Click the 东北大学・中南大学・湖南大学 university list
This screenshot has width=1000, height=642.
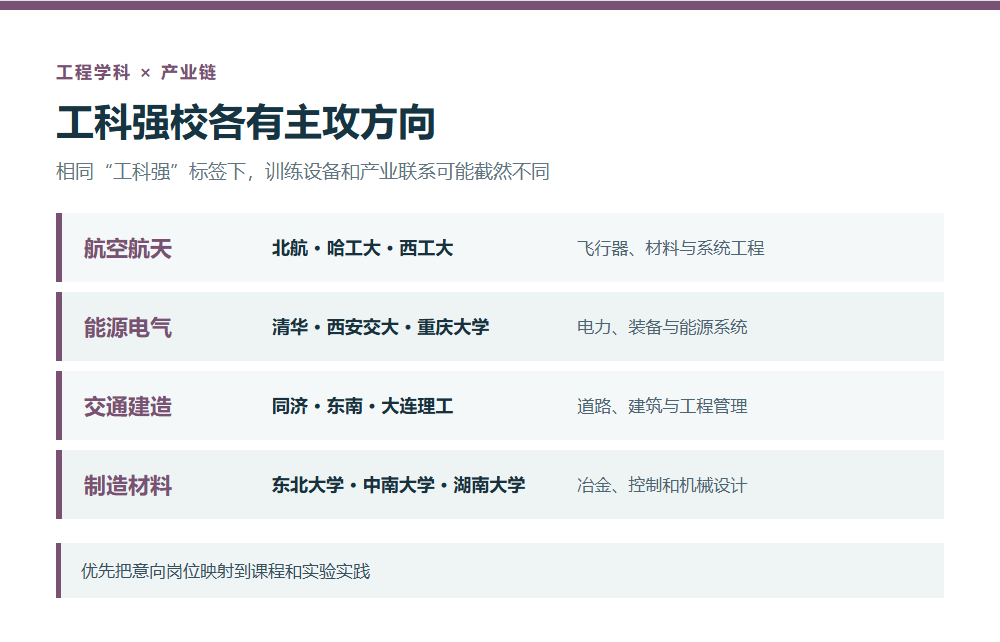pos(399,485)
